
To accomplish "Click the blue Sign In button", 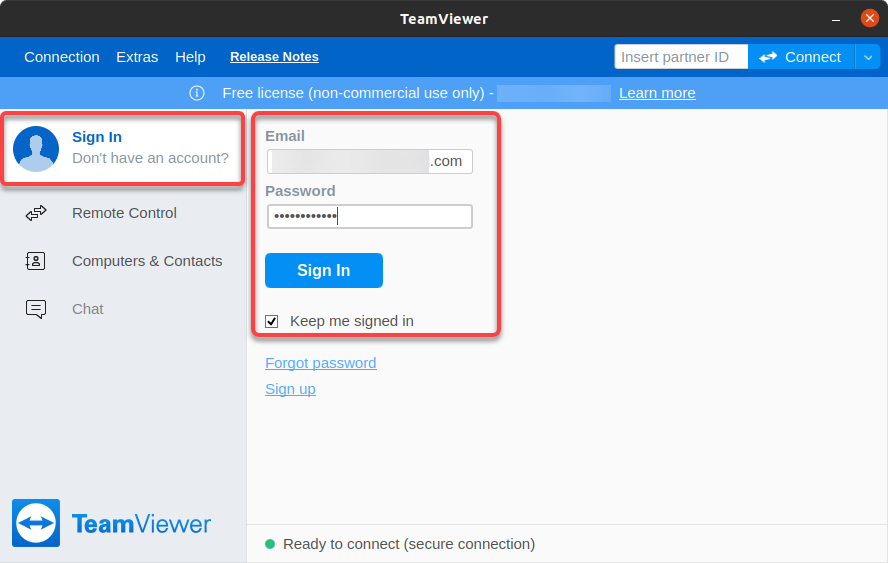I will tap(324, 271).
